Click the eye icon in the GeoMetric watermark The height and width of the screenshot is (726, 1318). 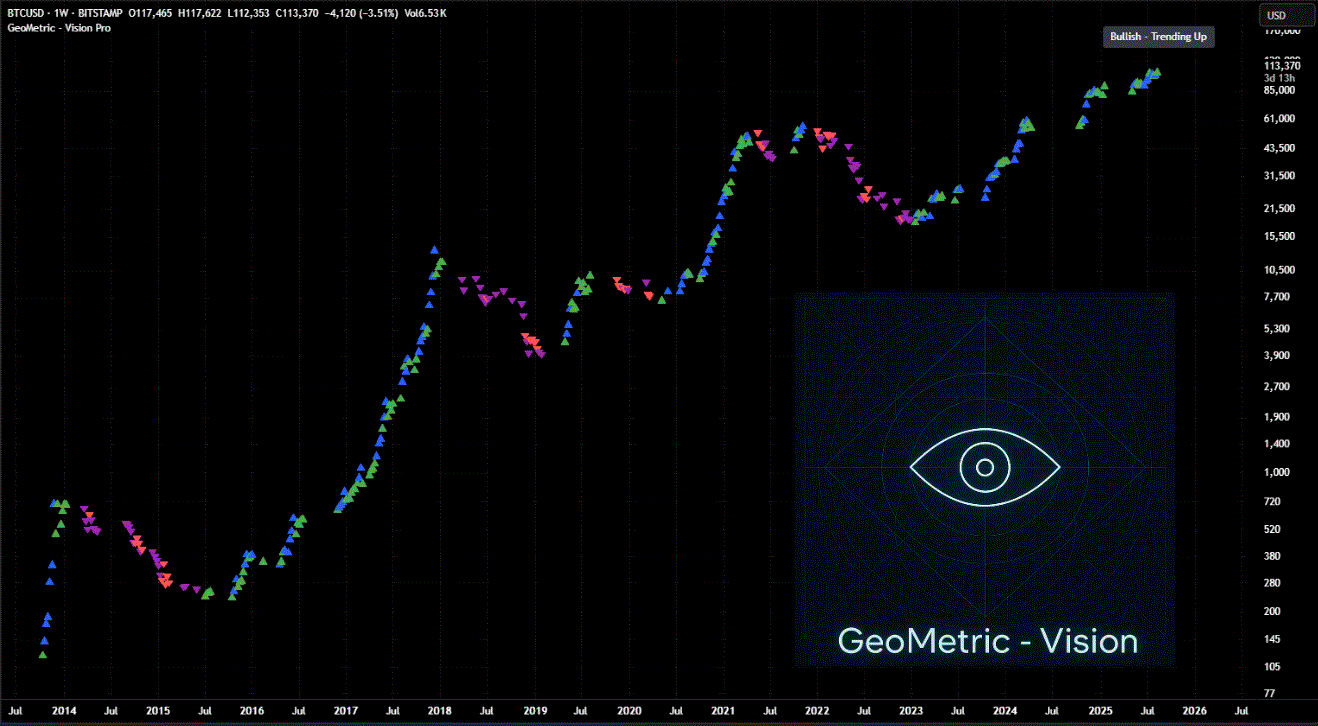[x=985, y=466]
